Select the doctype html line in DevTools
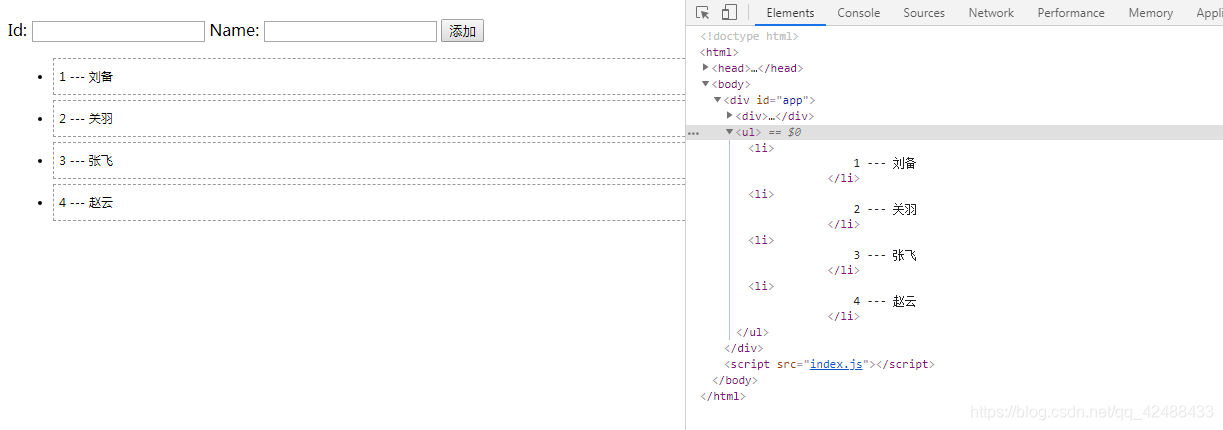The image size is (1223, 430). click(x=749, y=37)
